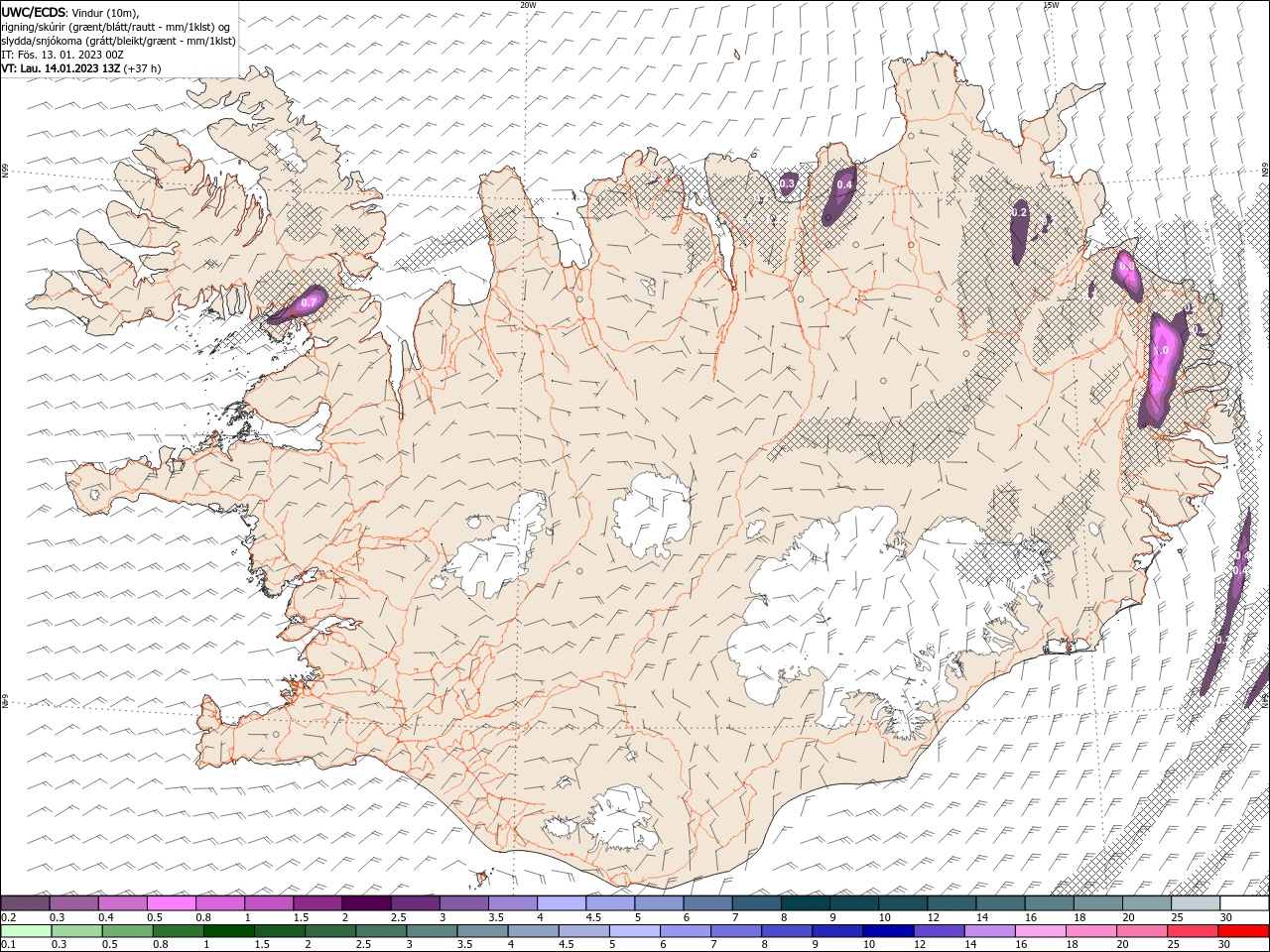Click the lower legend row's 12 purple swatch
The height and width of the screenshot is (952, 1270).
pyautogui.click(x=940, y=931)
